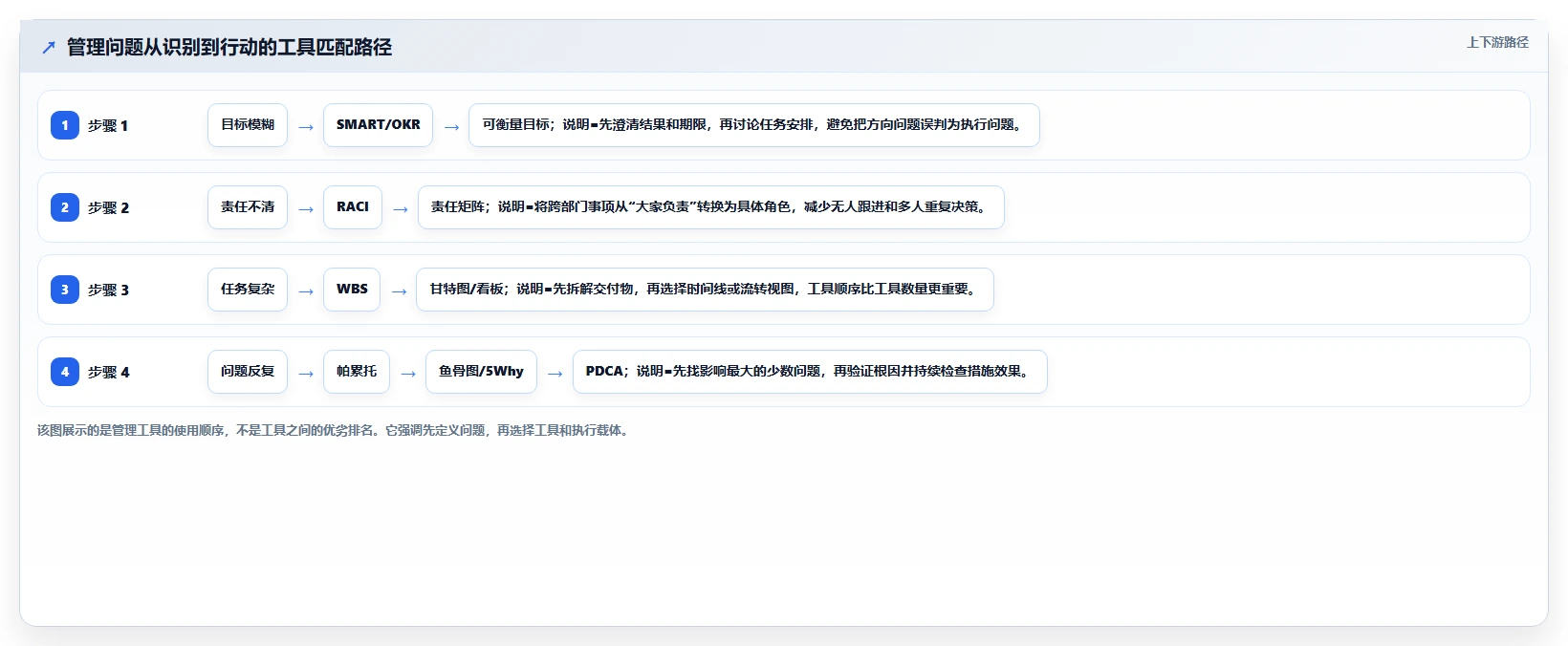Click the 责任矩阵 description box
This screenshot has width=1568, height=646.
(710, 207)
